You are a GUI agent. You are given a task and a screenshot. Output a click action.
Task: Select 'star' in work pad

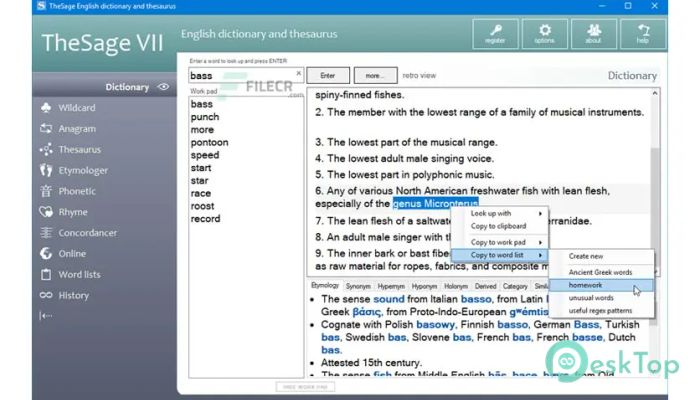click(x=200, y=181)
